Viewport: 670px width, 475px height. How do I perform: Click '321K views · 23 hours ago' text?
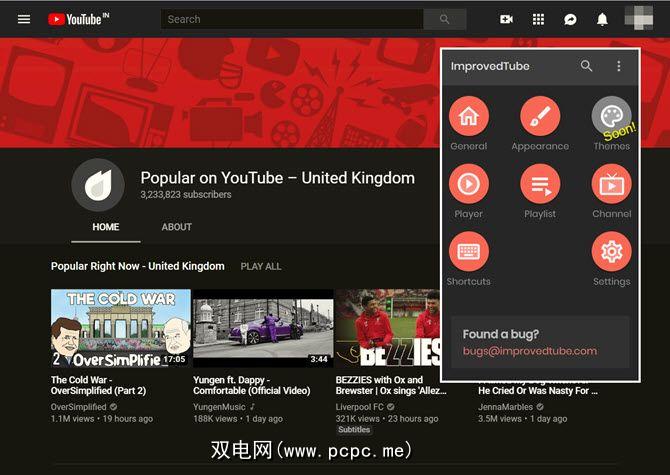click(x=387, y=419)
